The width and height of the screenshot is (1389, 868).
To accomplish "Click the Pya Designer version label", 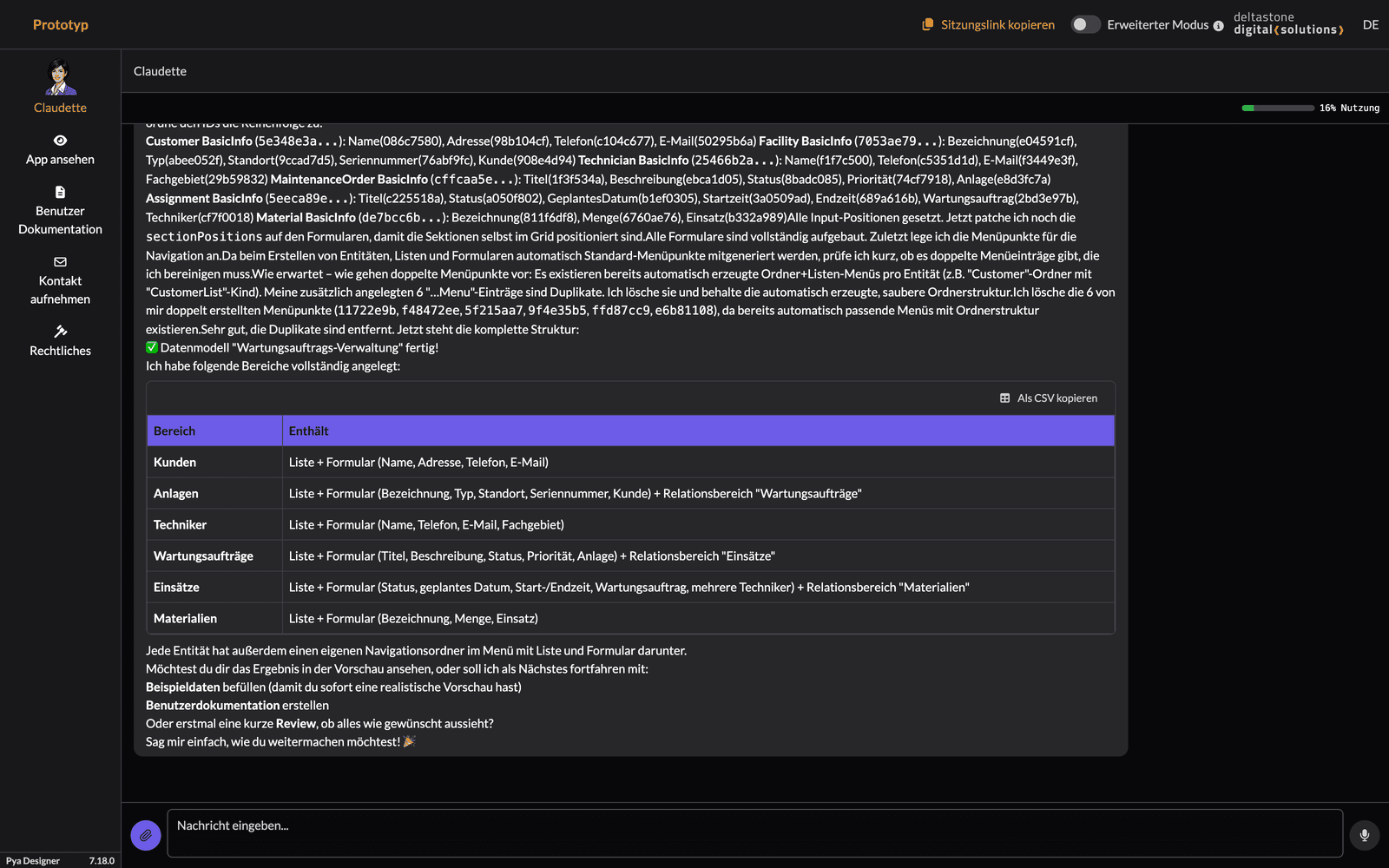I will (60, 861).
